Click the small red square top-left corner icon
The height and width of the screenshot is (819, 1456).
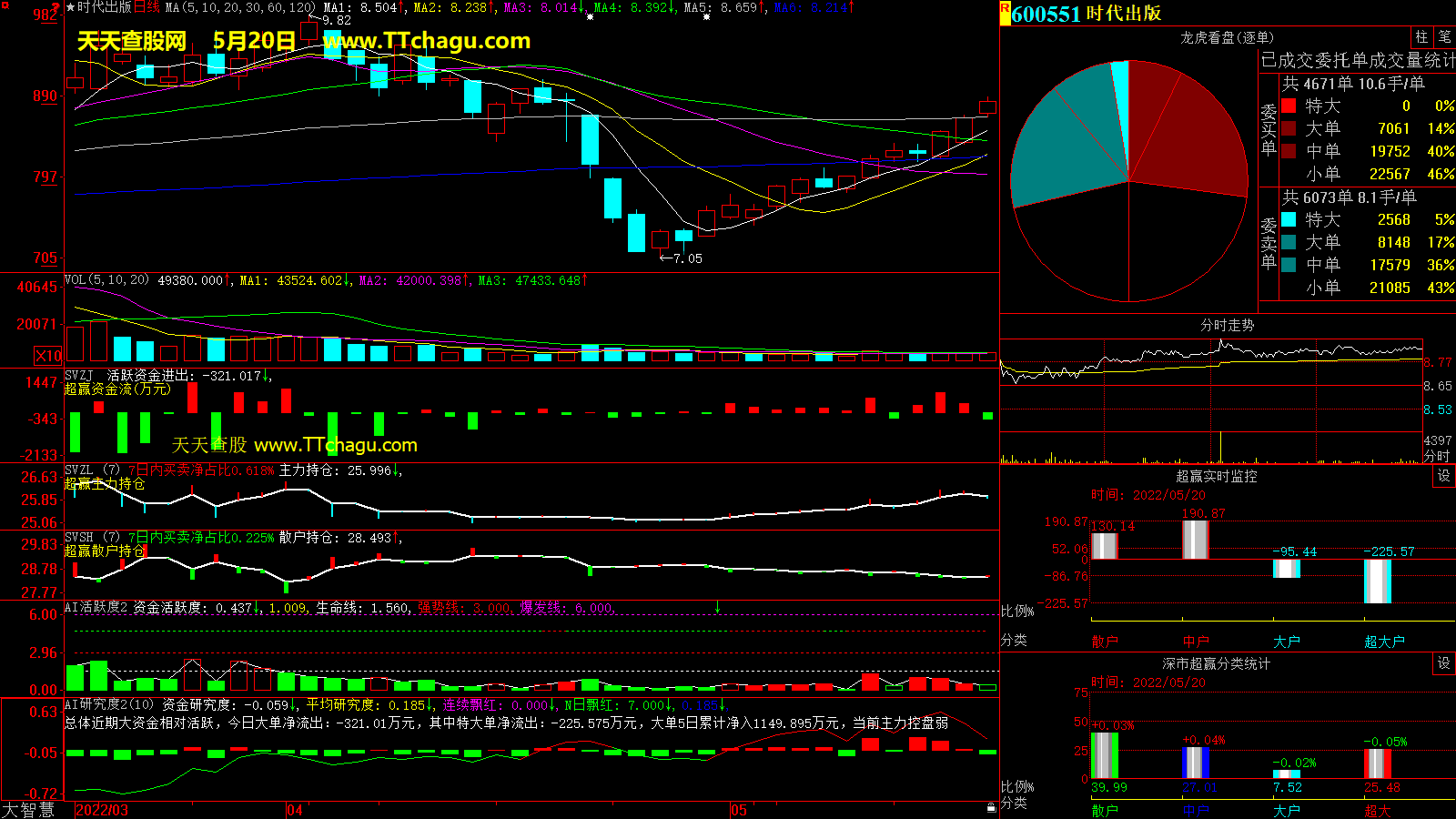[x=5, y=5]
